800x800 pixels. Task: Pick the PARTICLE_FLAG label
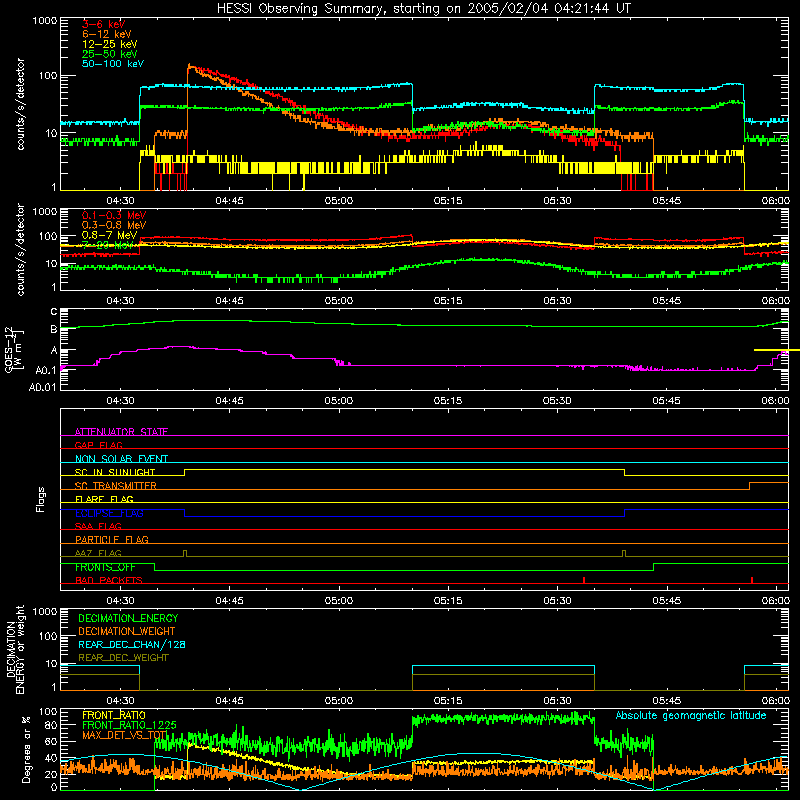click(112, 539)
